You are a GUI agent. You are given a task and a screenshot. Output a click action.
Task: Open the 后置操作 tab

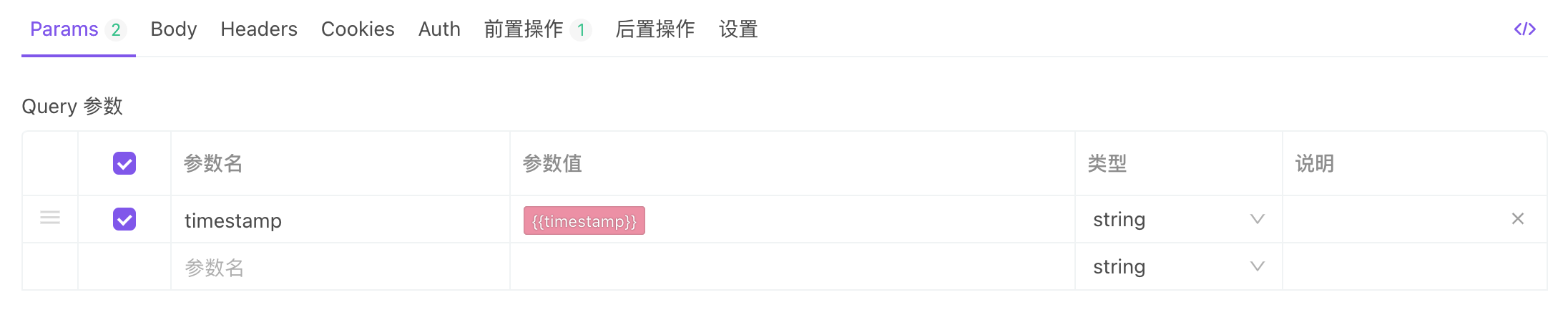pos(655,29)
